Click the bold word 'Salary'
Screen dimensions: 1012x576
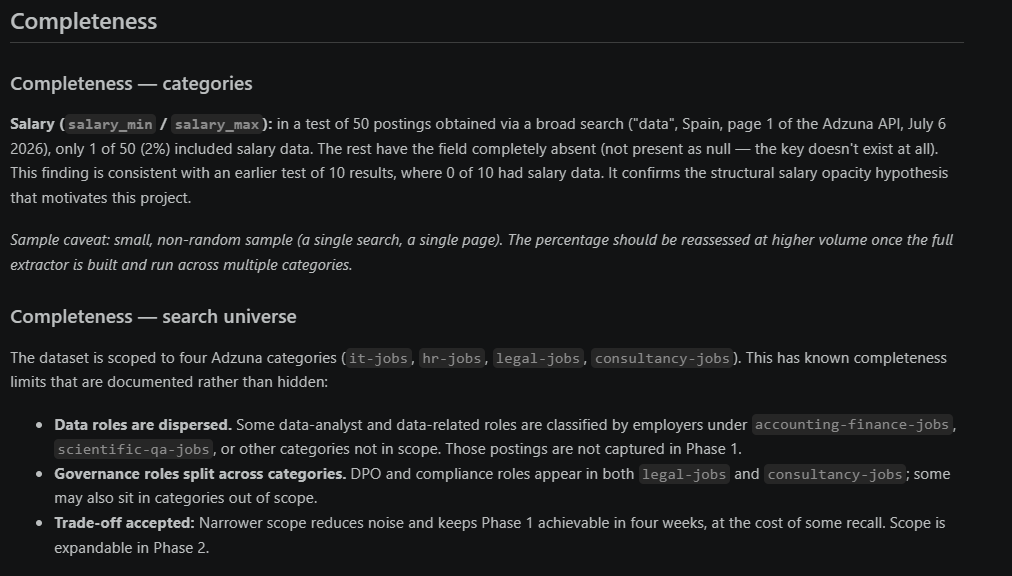(x=32, y=124)
